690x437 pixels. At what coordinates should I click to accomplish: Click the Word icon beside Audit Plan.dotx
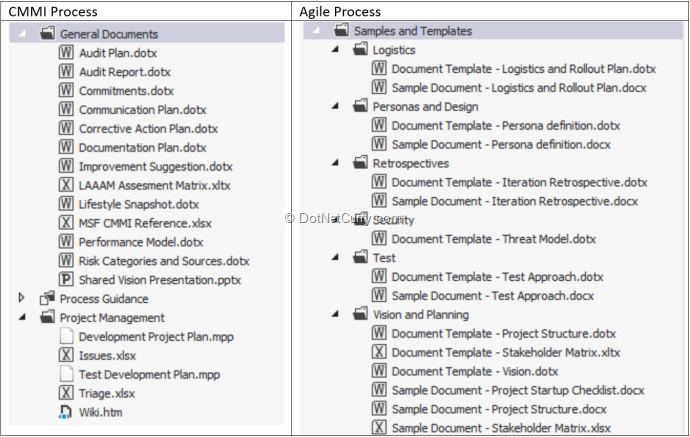(x=66, y=53)
